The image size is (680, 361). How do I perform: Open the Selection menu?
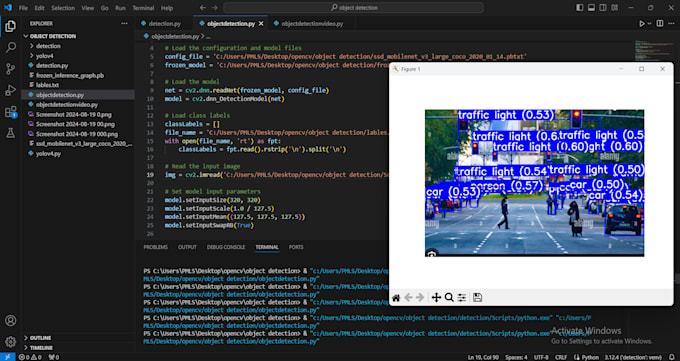(63, 8)
